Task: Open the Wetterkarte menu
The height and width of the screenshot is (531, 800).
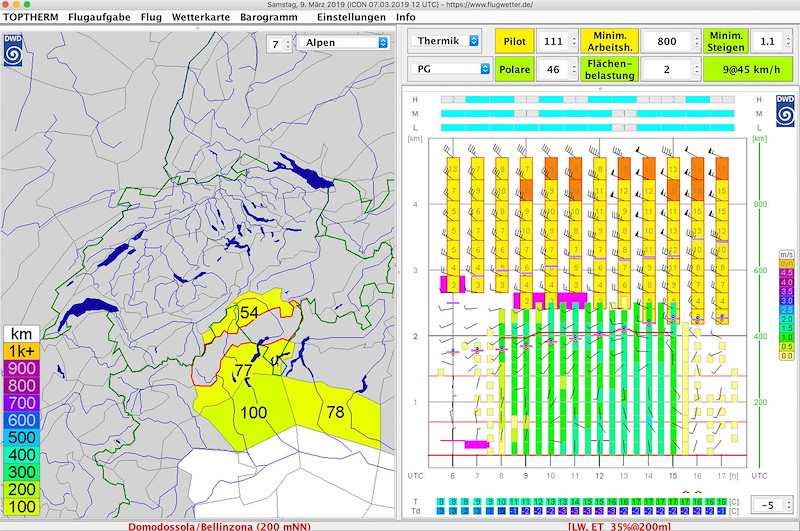Action: click(201, 17)
